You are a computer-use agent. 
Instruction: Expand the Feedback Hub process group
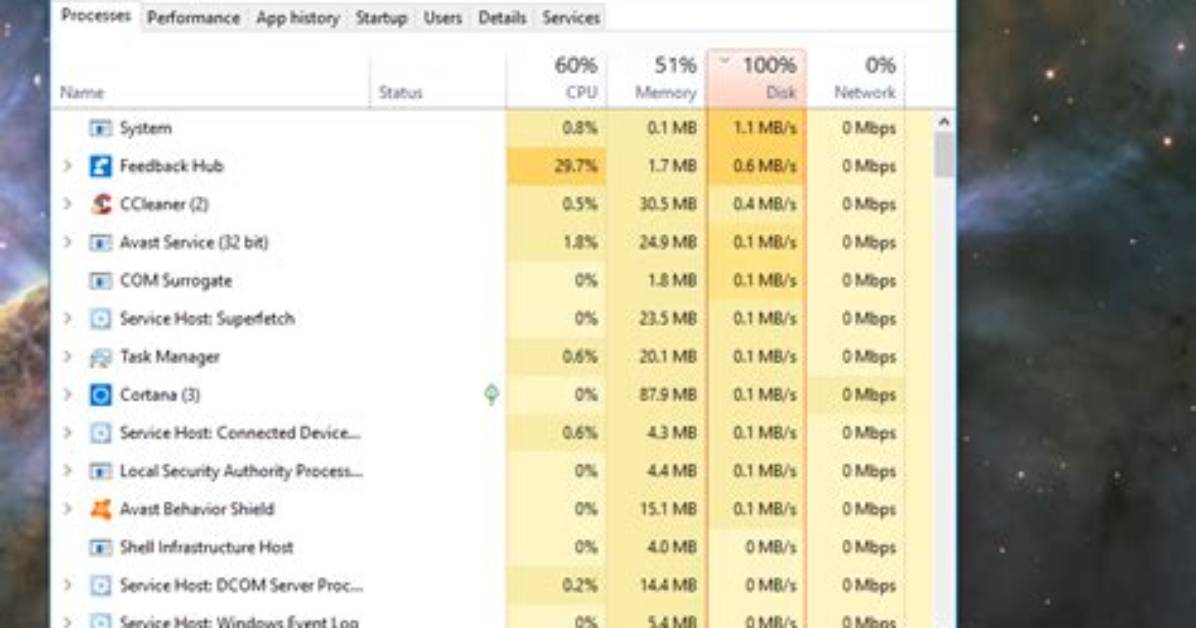point(67,166)
